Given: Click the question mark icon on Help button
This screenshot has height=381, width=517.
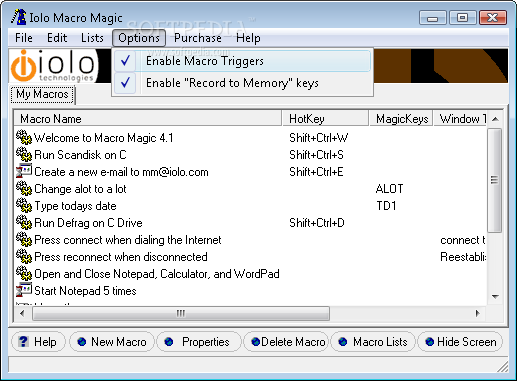Looking at the screenshot, I should tap(23, 342).
